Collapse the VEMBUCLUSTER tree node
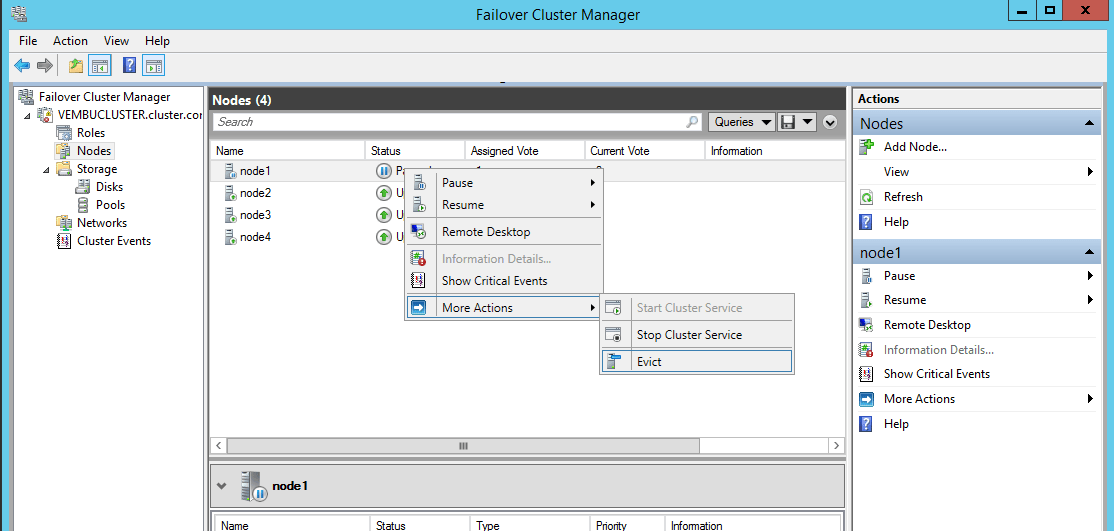The image size is (1114, 531). 27,115
